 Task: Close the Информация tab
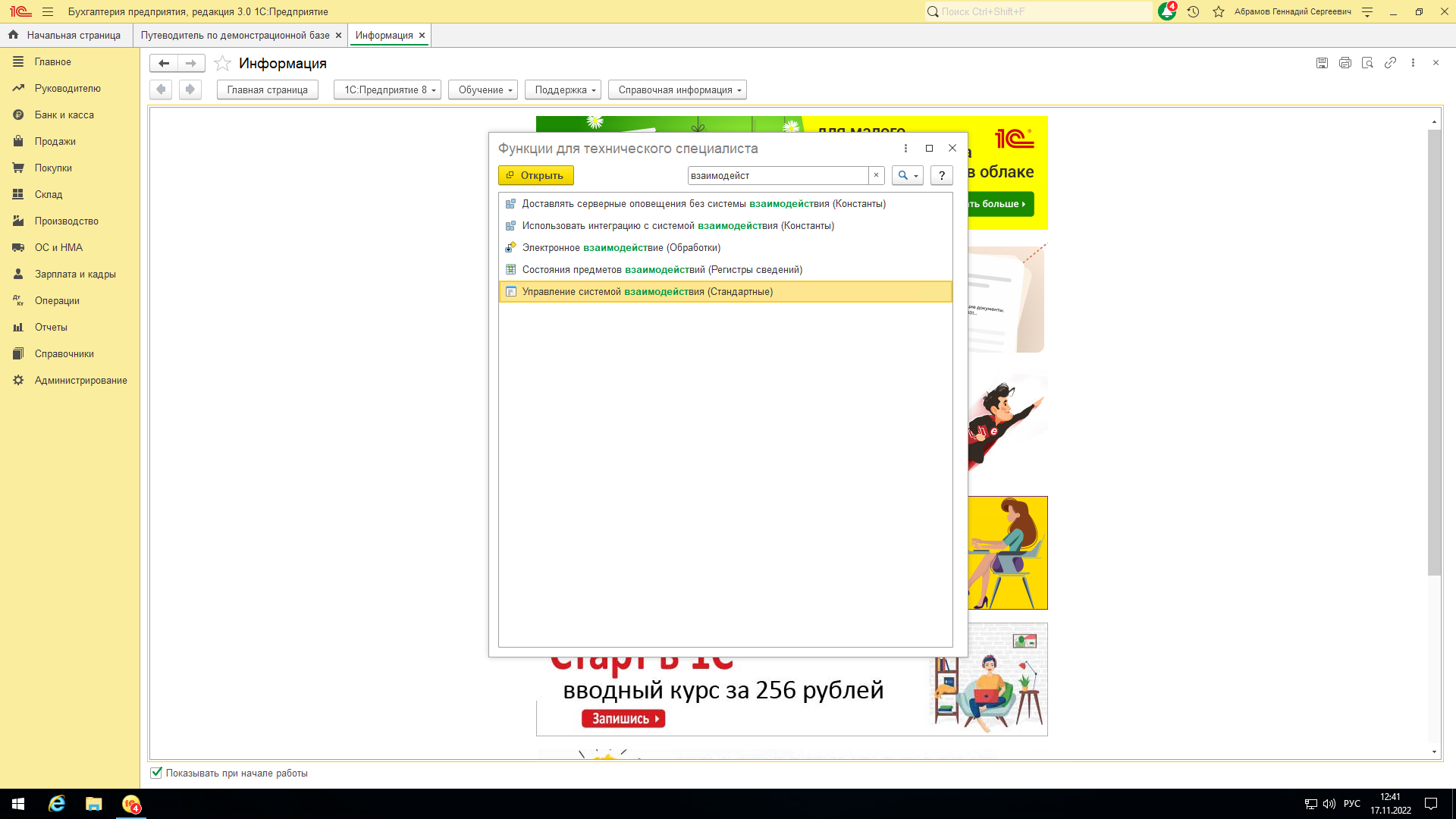[422, 36]
